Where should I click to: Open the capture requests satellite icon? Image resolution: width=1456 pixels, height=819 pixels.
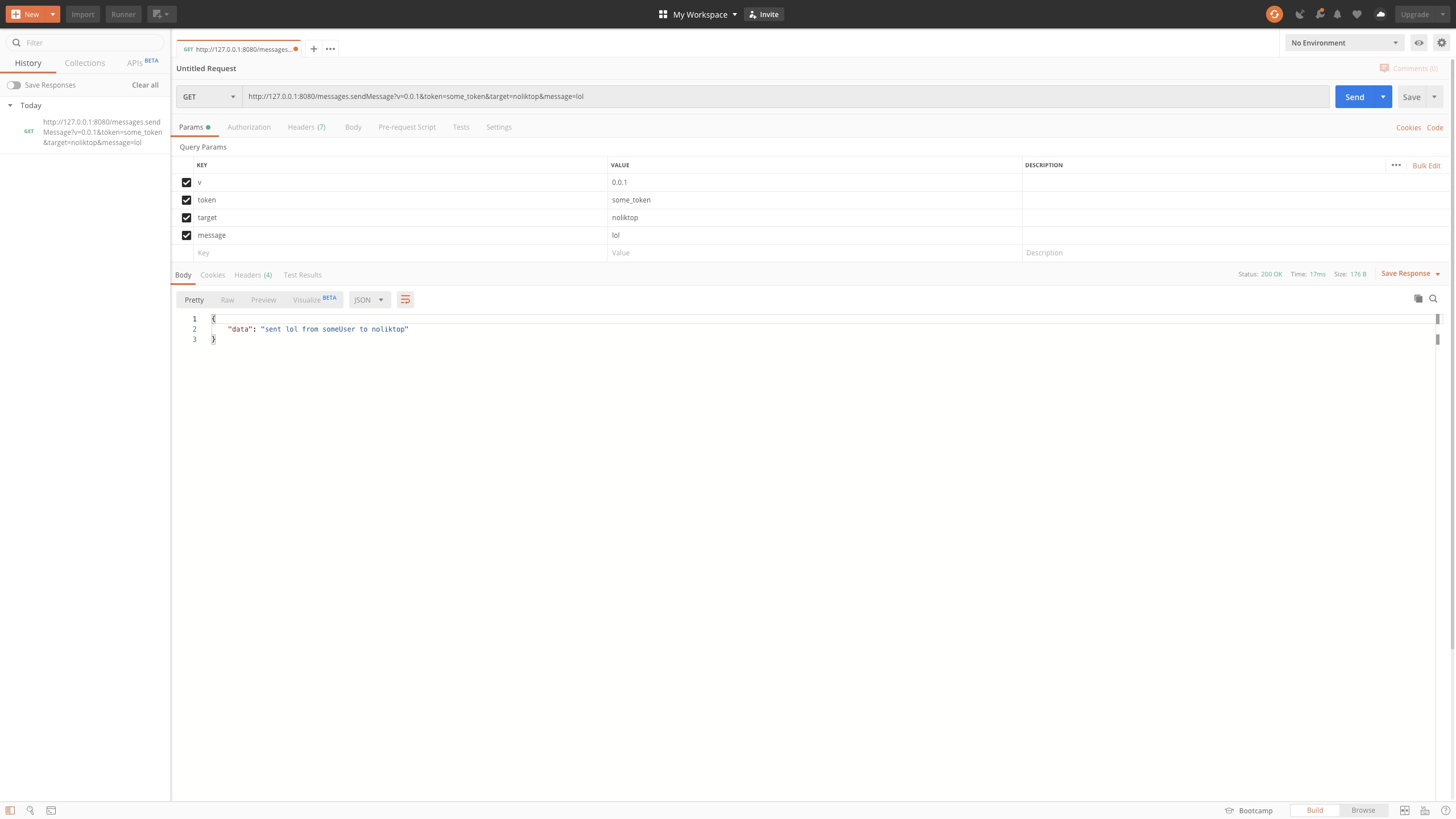1300,14
